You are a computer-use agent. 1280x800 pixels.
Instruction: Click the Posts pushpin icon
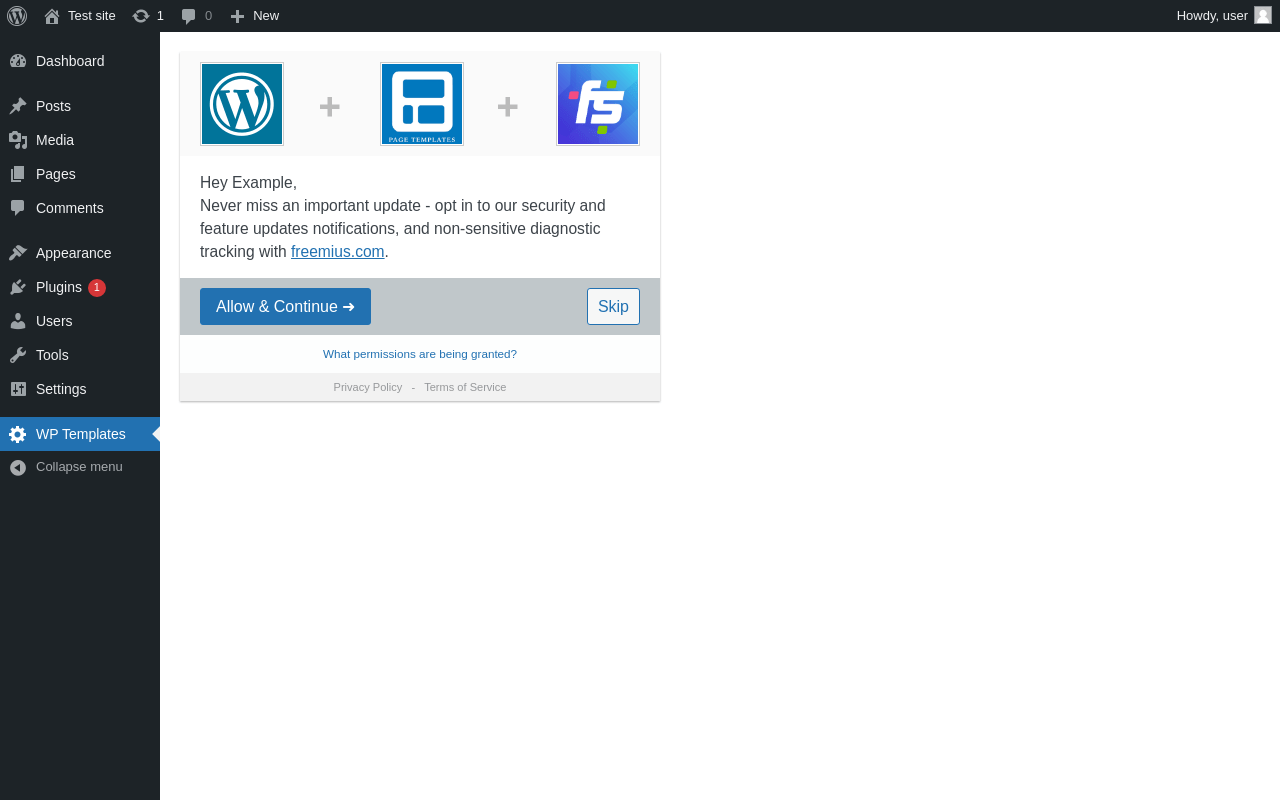[18, 106]
